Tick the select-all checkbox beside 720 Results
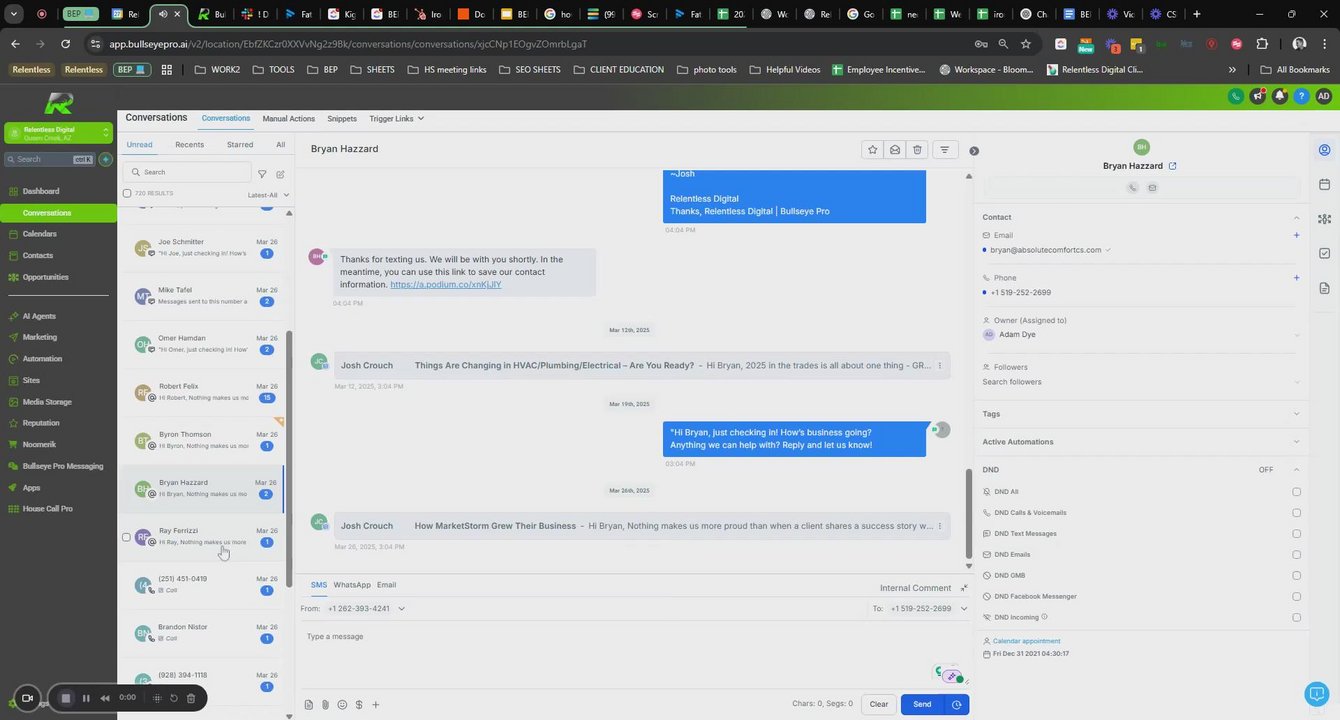Image resolution: width=1340 pixels, height=720 pixels. click(127, 193)
